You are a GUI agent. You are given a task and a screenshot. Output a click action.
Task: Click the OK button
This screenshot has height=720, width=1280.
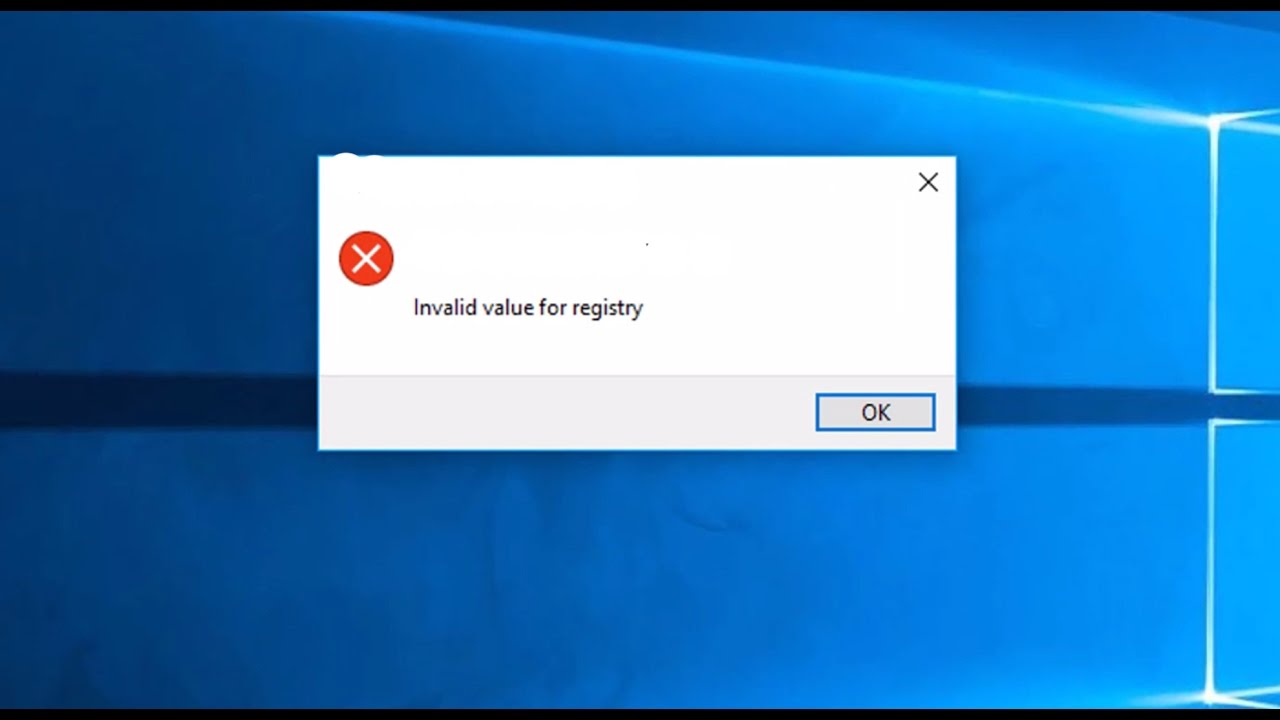coord(875,412)
